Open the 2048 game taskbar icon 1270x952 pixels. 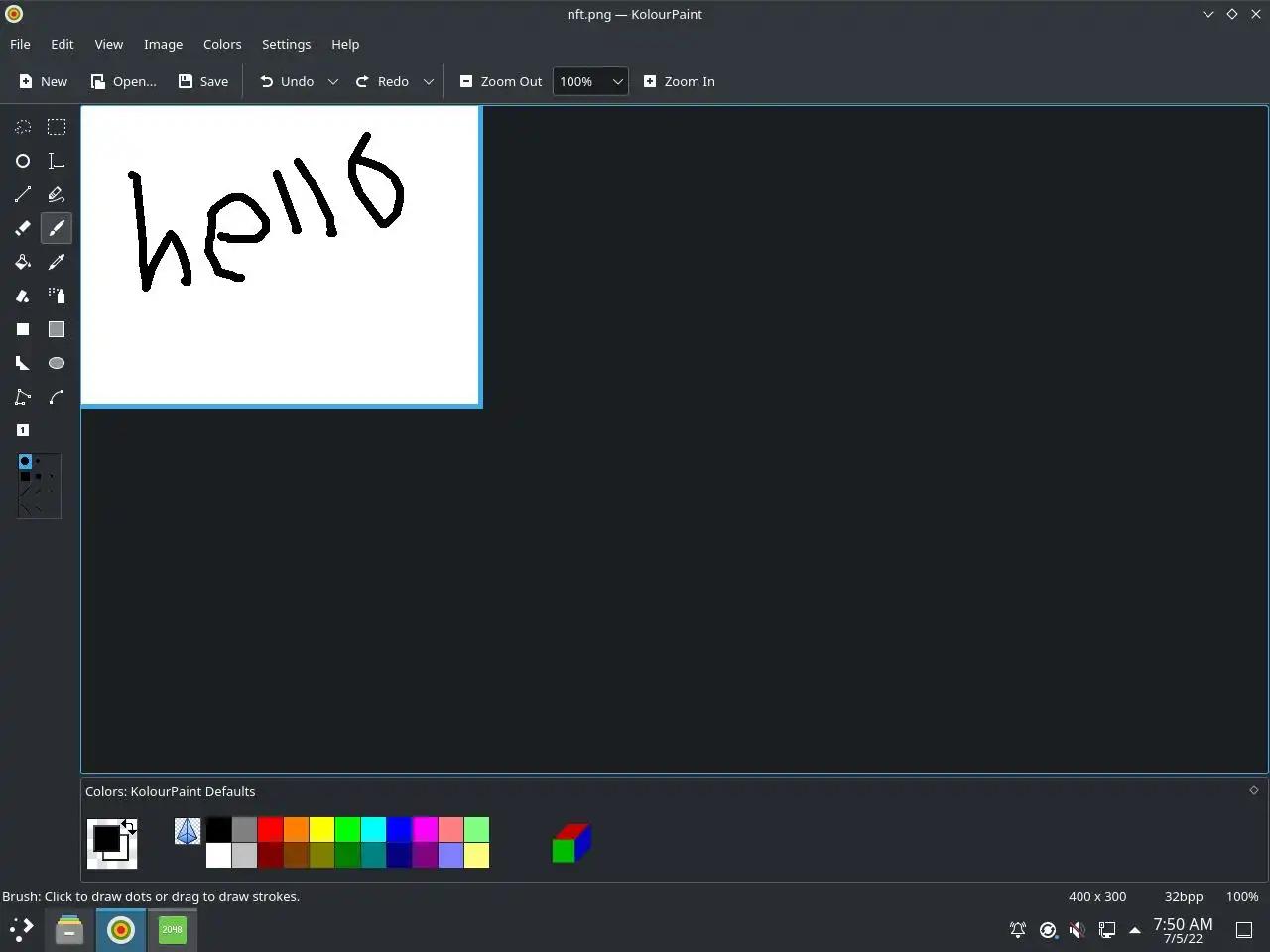click(173, 930)
